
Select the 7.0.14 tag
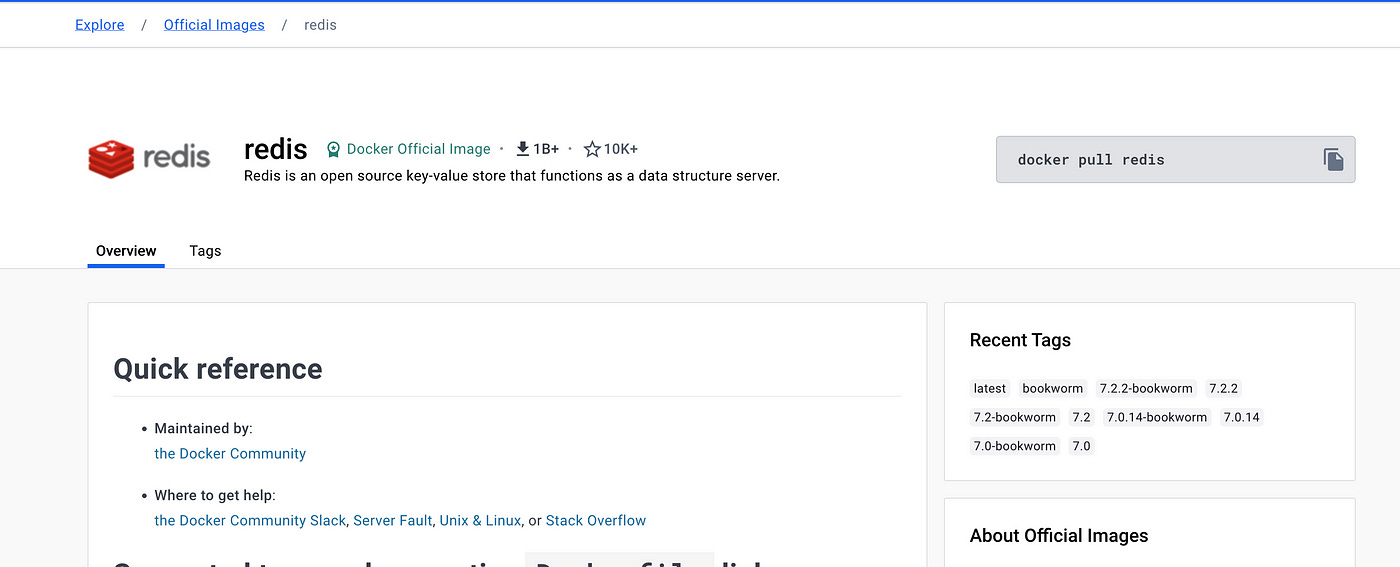[1242, 417]
